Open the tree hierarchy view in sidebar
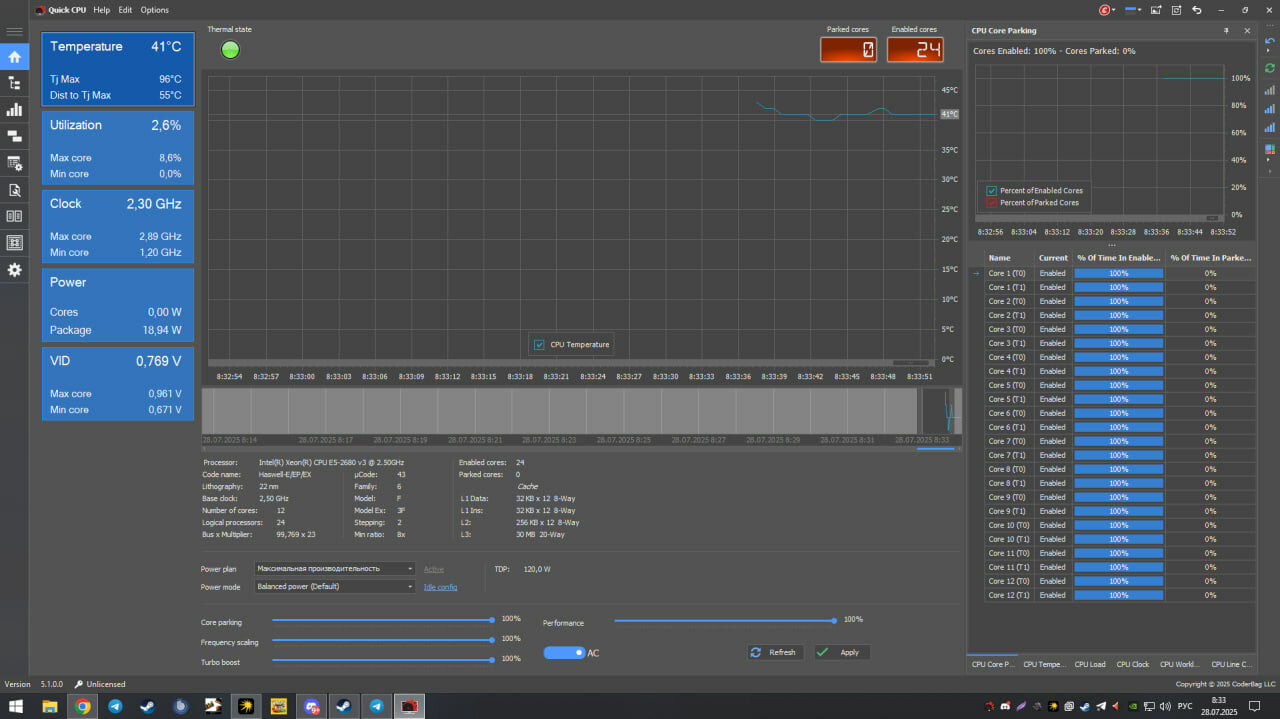The image size is (1280, 719). pos(14,83)
